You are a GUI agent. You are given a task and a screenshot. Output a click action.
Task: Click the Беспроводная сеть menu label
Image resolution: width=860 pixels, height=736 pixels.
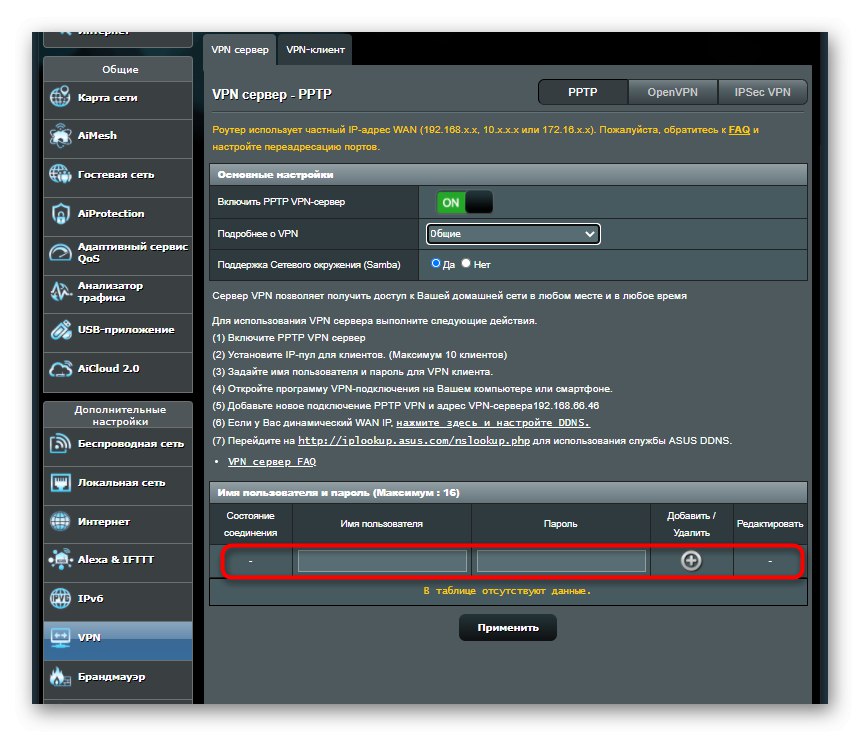point(131,444)
